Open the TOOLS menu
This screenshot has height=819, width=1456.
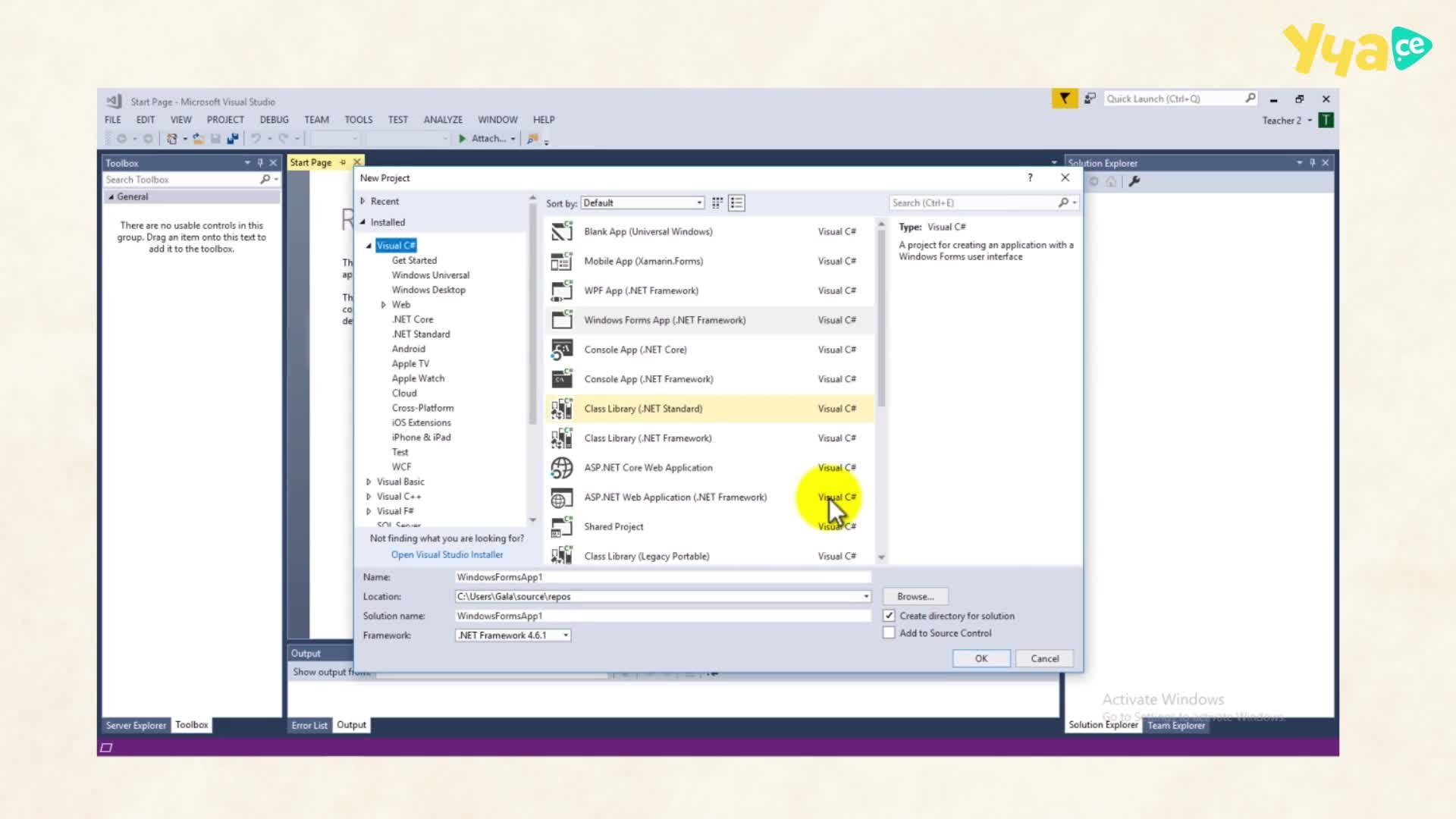click(x=359, y=120)
